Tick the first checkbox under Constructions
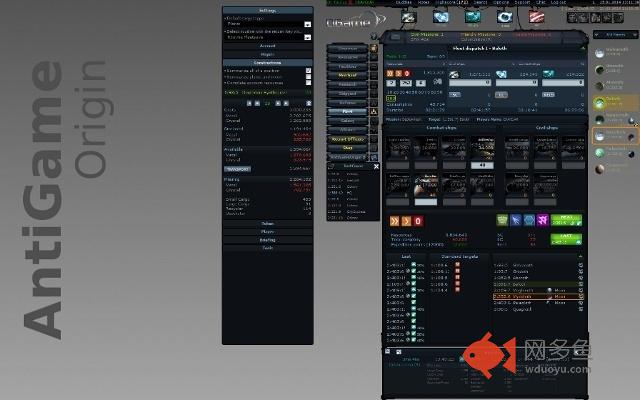The width and height of the screenshot is (640, 400). coord(309,71)
